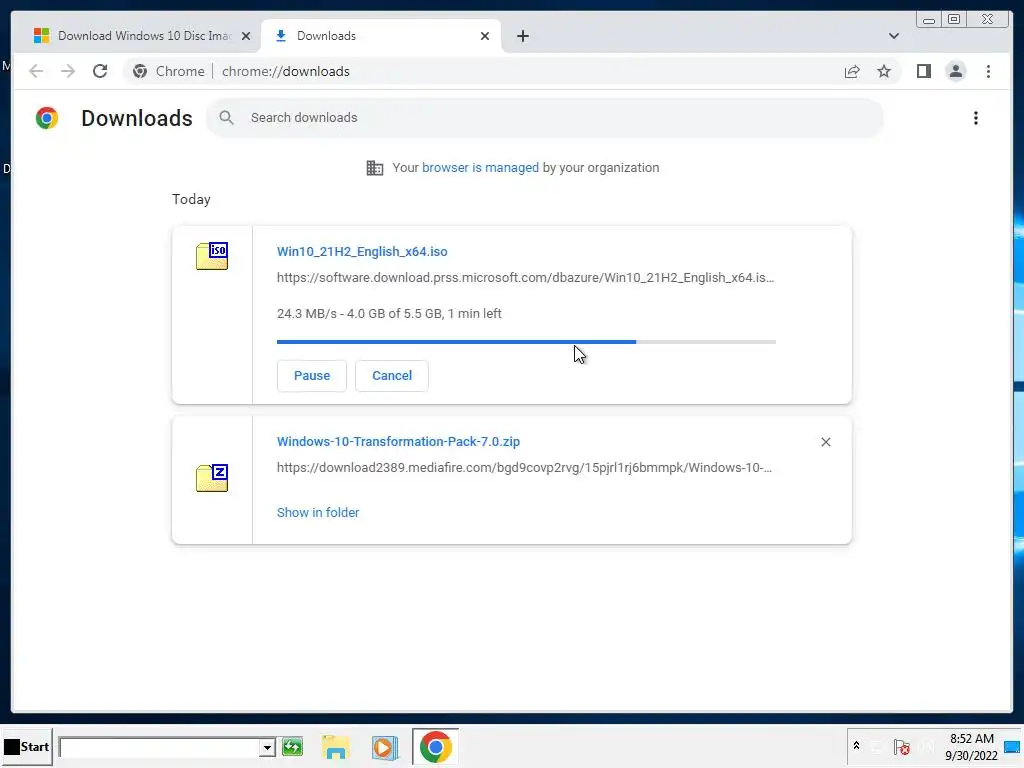Click the flag tray icon with red X
The image size is (1024, 768).
point(902,746)
